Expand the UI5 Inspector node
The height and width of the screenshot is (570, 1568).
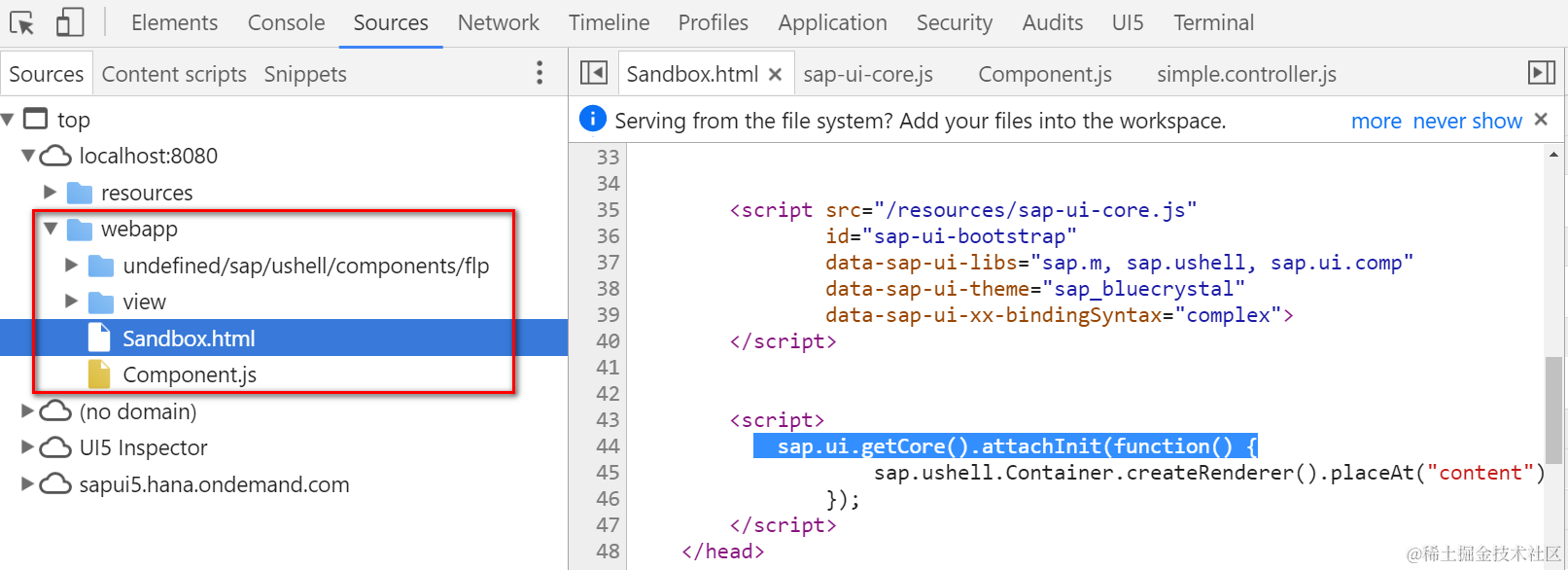tap(27, 447)
